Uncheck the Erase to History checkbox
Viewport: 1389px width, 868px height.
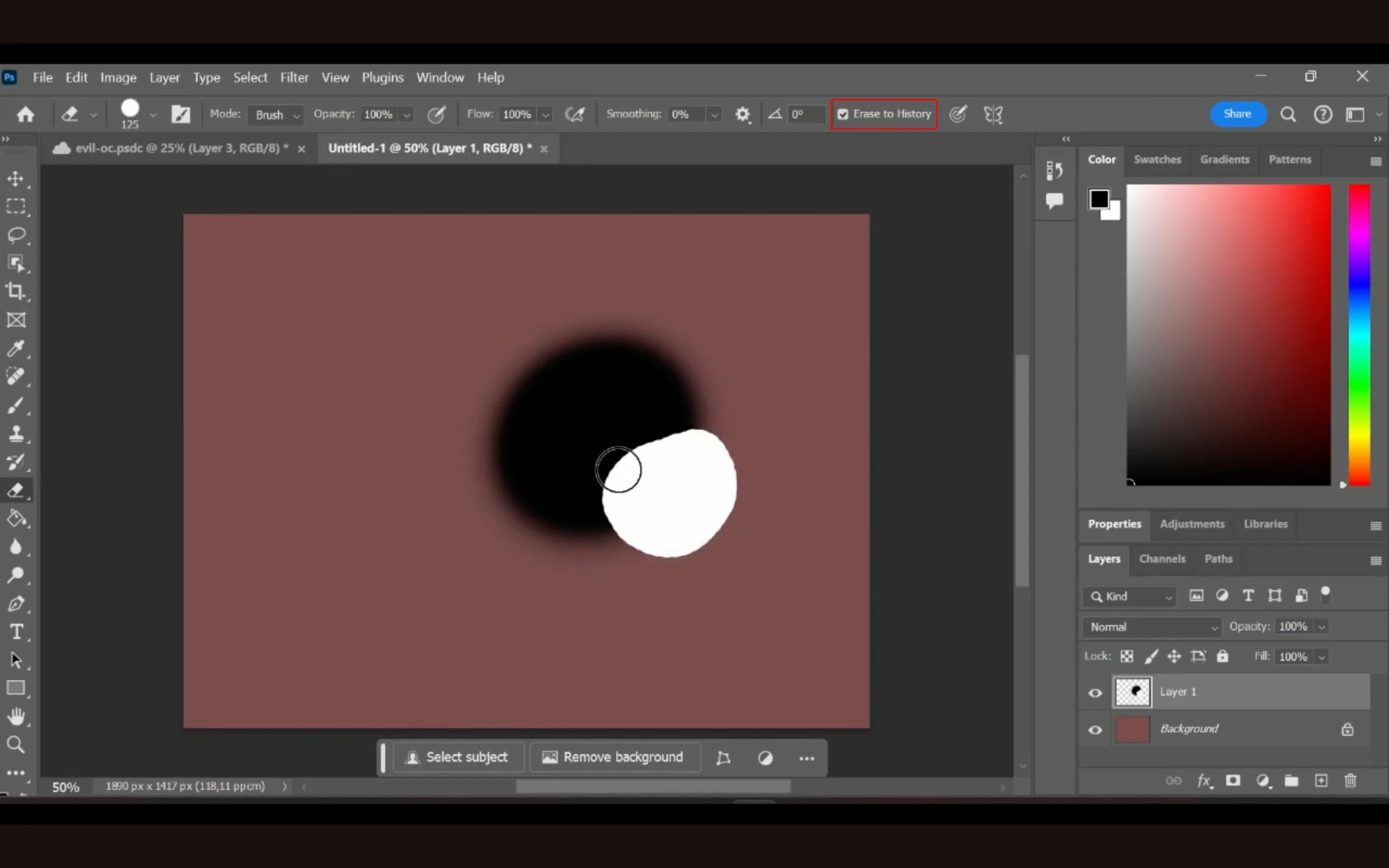843,114
